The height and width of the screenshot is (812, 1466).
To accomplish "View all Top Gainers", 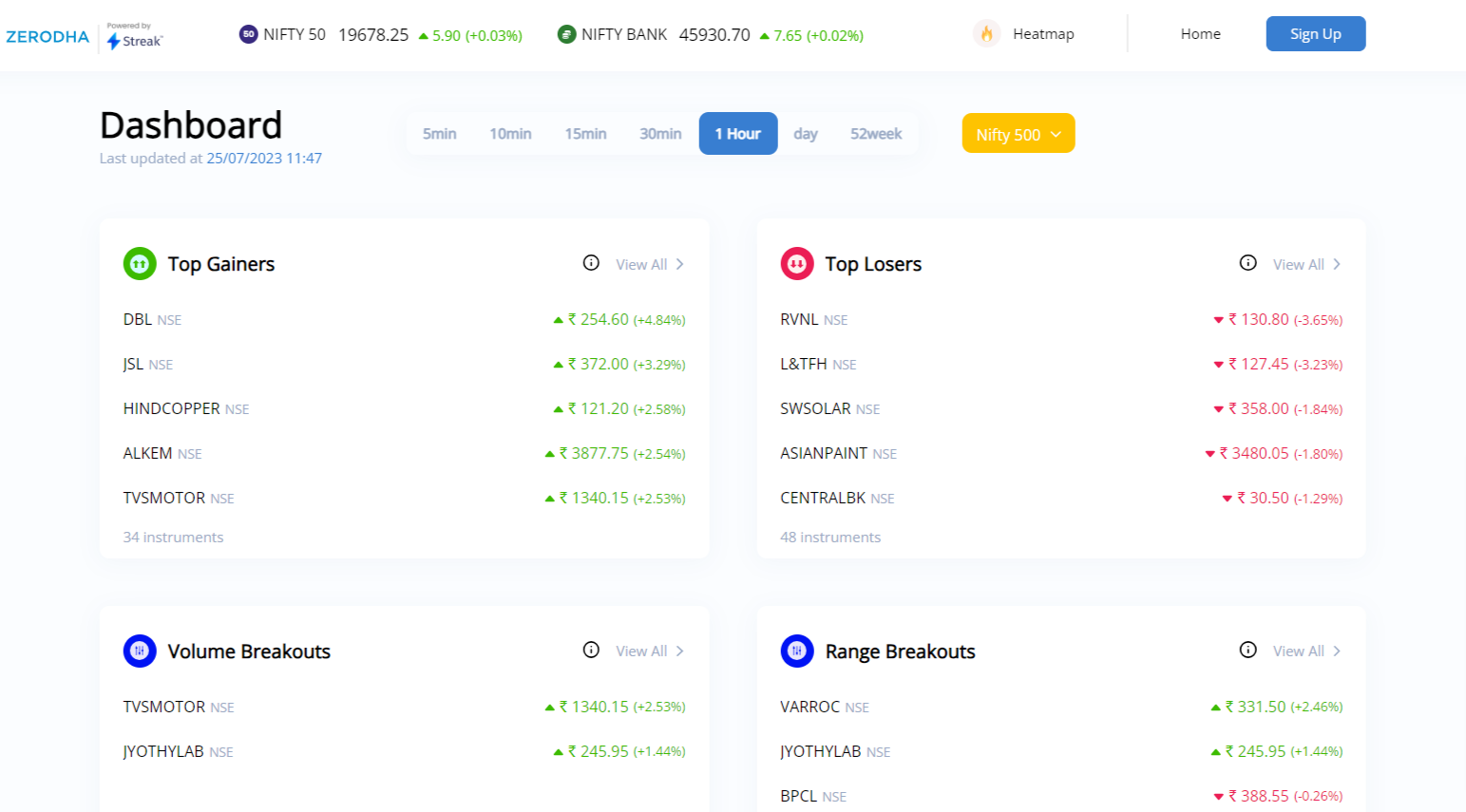I will tap(641, 265).
